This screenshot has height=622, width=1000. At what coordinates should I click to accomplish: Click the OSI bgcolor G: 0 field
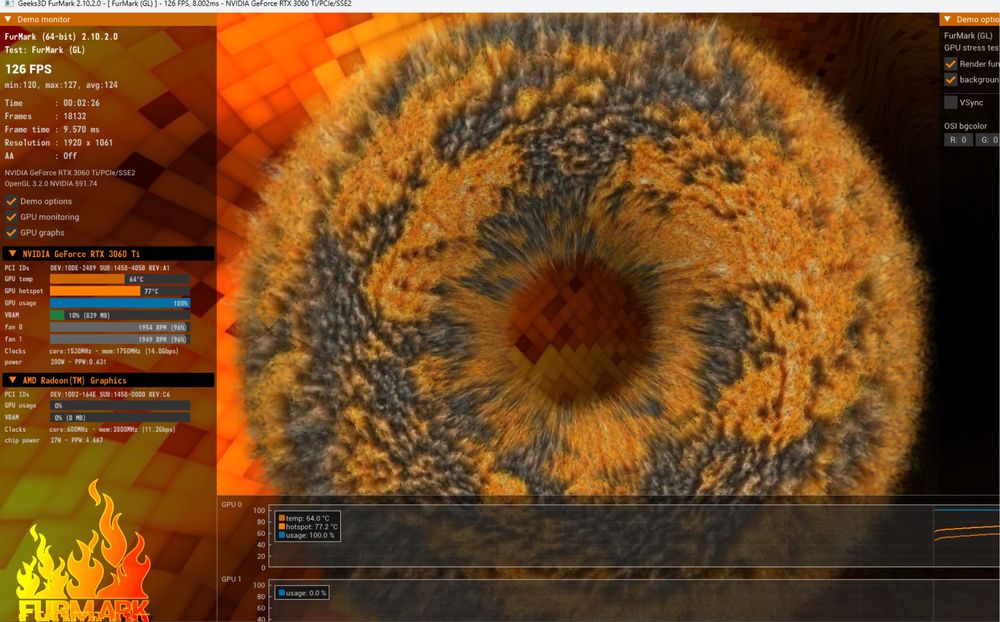pos(987,140)
